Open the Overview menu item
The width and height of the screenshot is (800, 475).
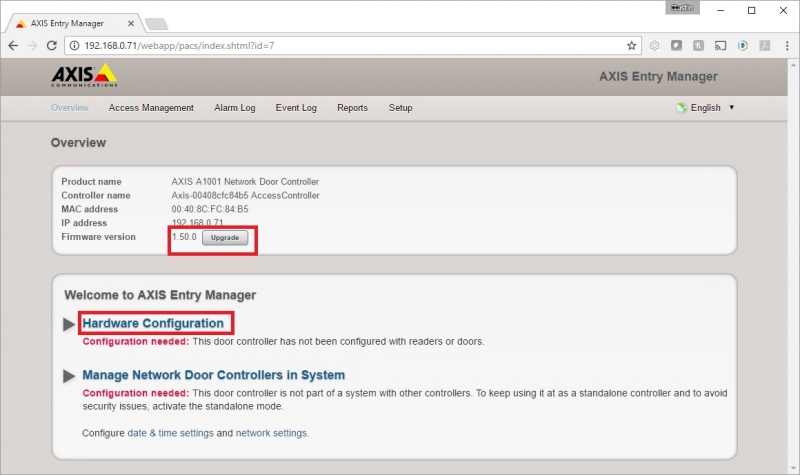point(70,108)
